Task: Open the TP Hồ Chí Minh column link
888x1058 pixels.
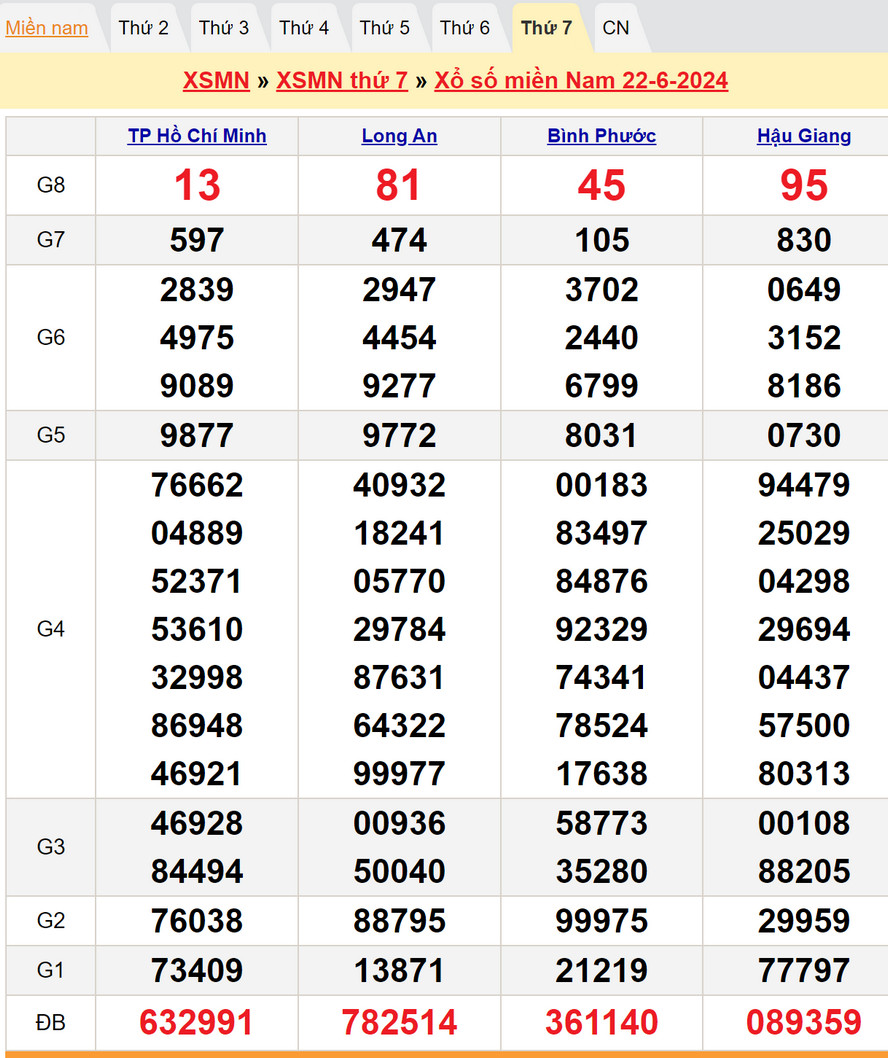Action: [197, 136]
